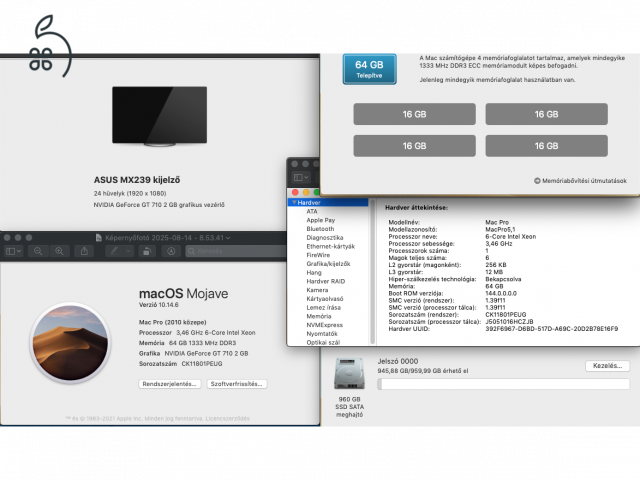Select Hardver RAID in the list

(325, 281)
